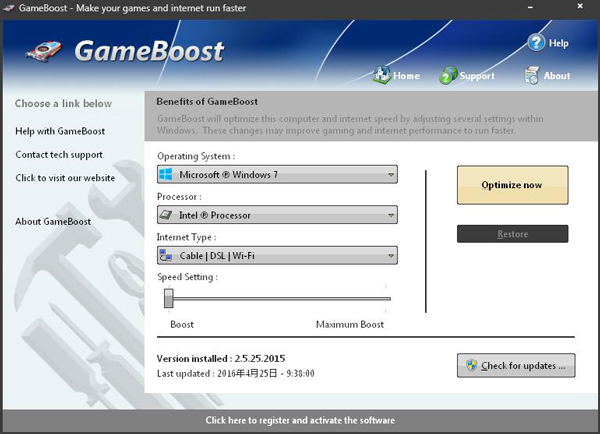This screenshot has height=434, width=600.
Task: Click register and activate the software bar
Action: [300, 420]
